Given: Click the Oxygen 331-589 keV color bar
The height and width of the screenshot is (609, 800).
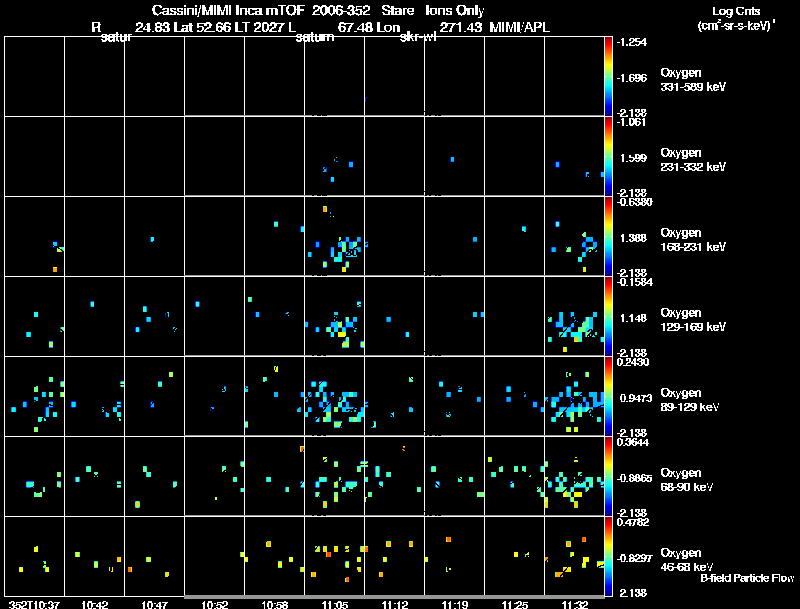Looking at the screenshot, I should (608, 77).
